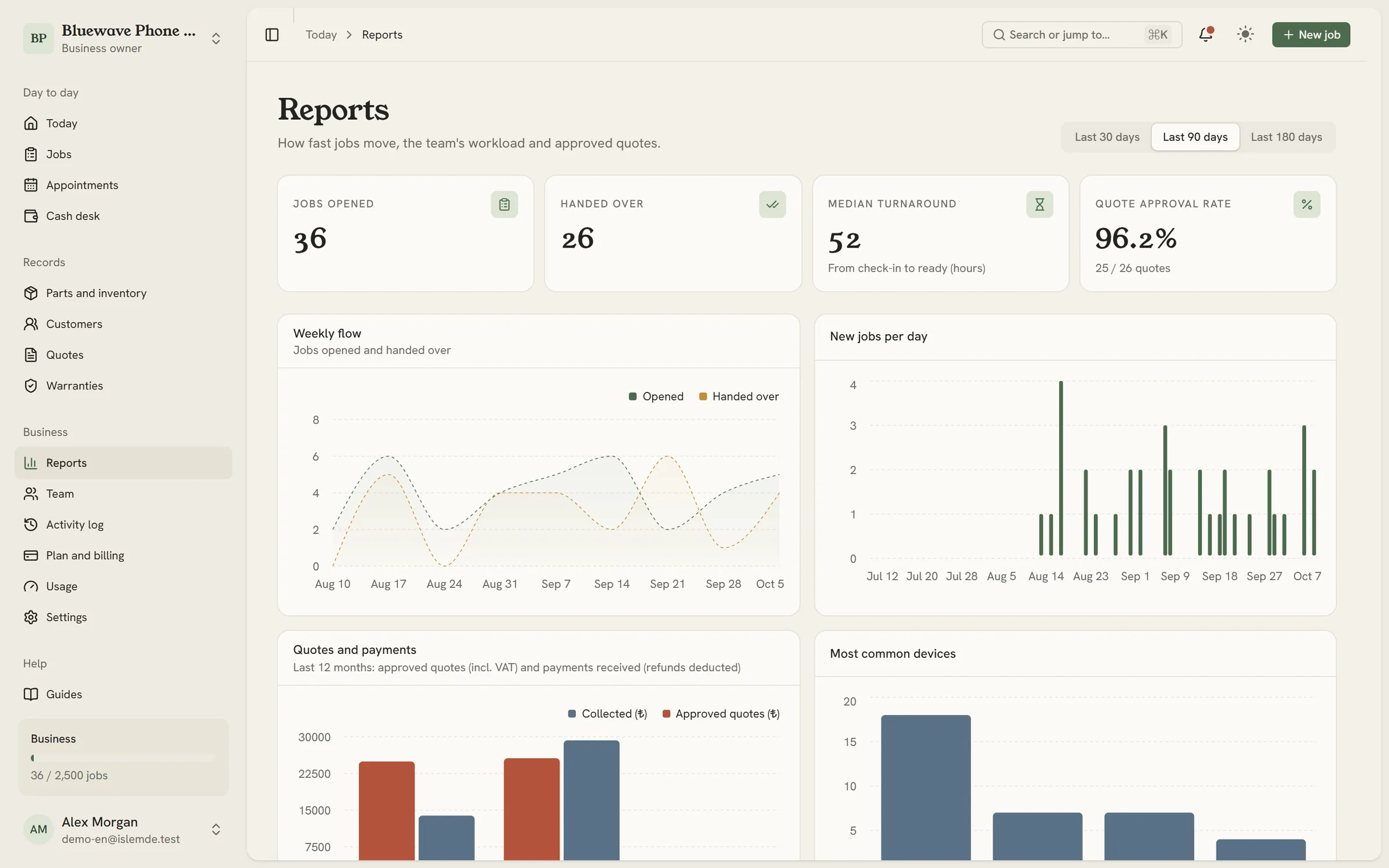Open Guides under Help

(x=123, y=694)
